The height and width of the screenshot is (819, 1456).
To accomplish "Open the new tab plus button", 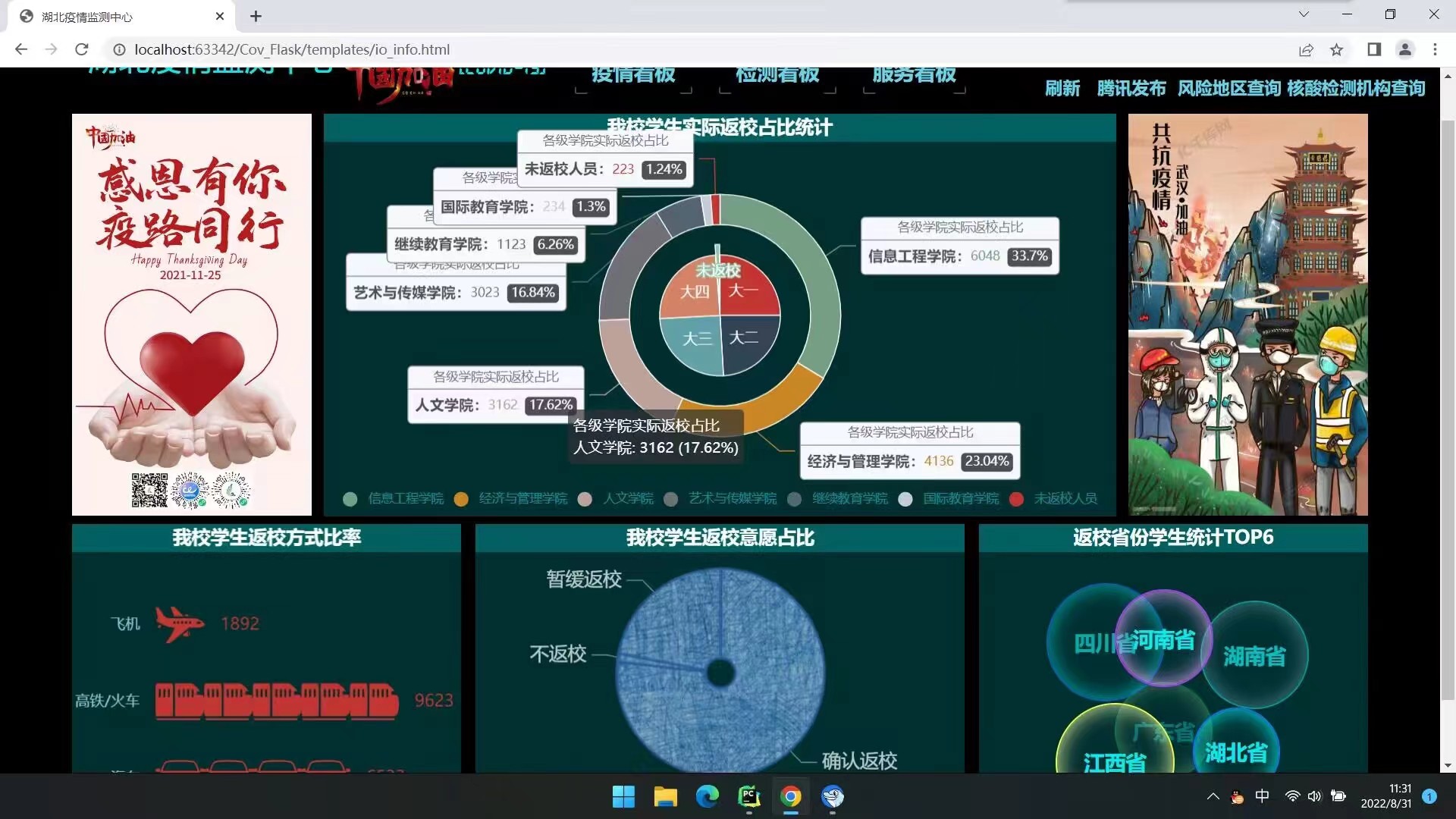I will point(256,16).
